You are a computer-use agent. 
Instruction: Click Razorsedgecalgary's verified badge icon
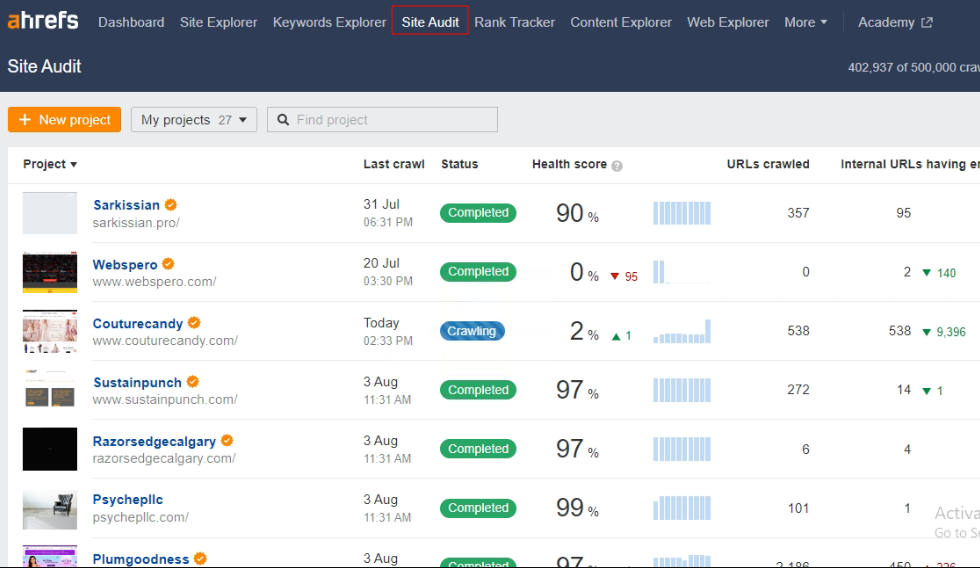pyautogui.click(x=228, y=441)
